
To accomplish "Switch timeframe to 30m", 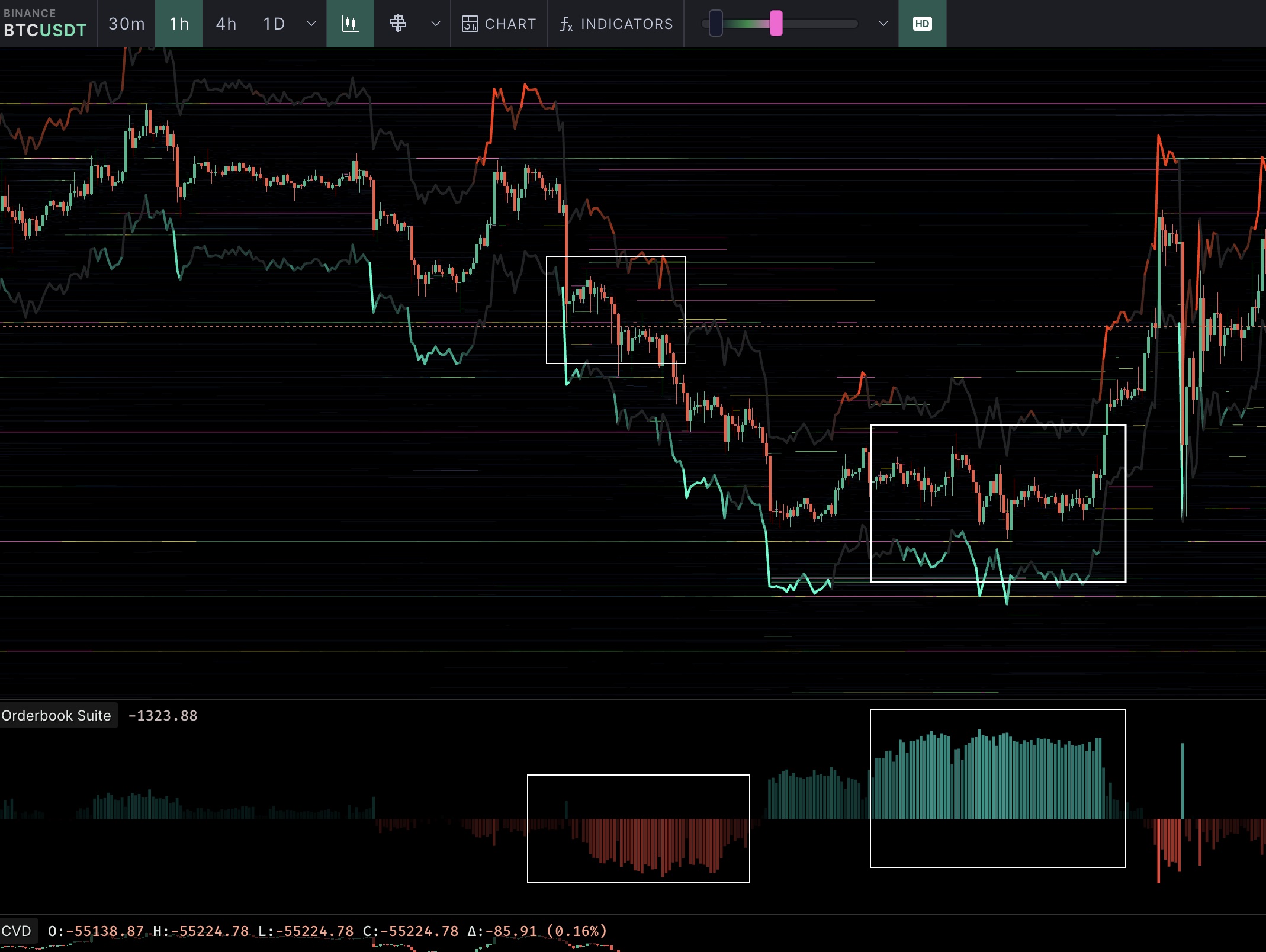I will point(126,24).
